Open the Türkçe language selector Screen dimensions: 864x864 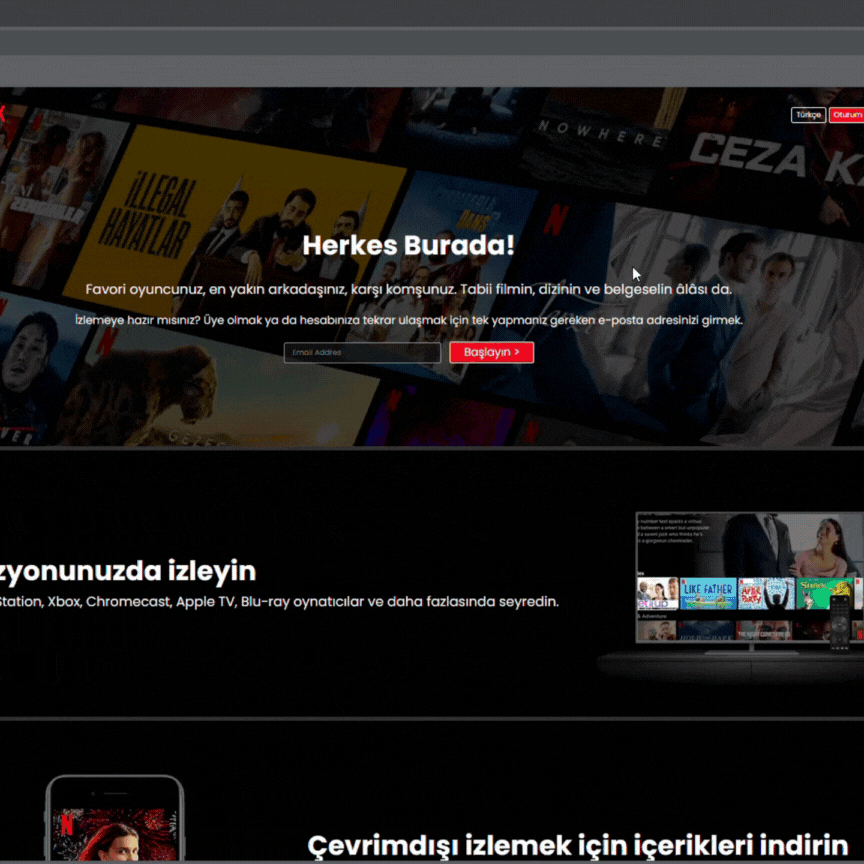click(808, 115)
